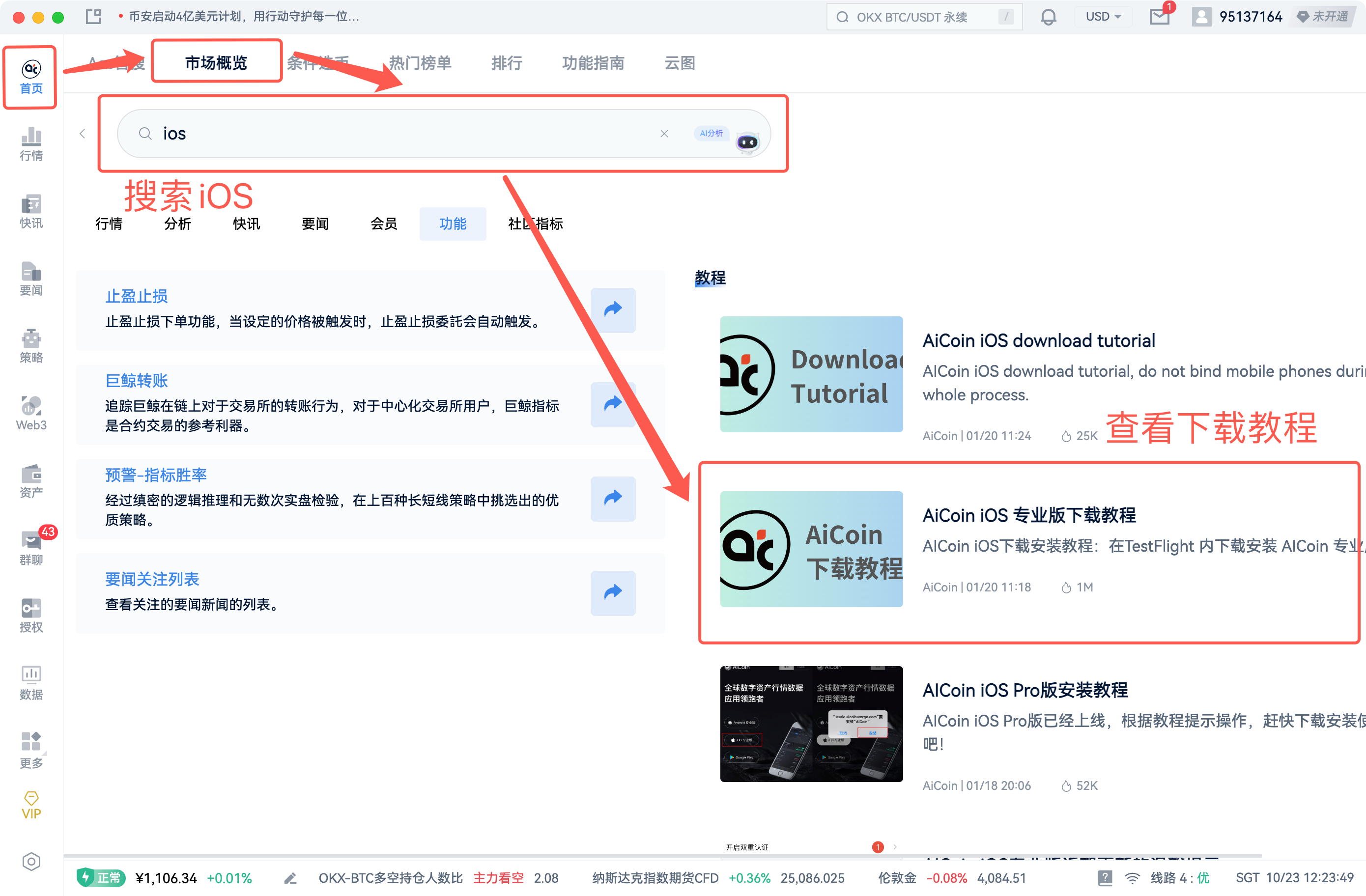Select the 快讯 search filter tab
Viewport: 1366px width, 896px height.
pos(246,224)
